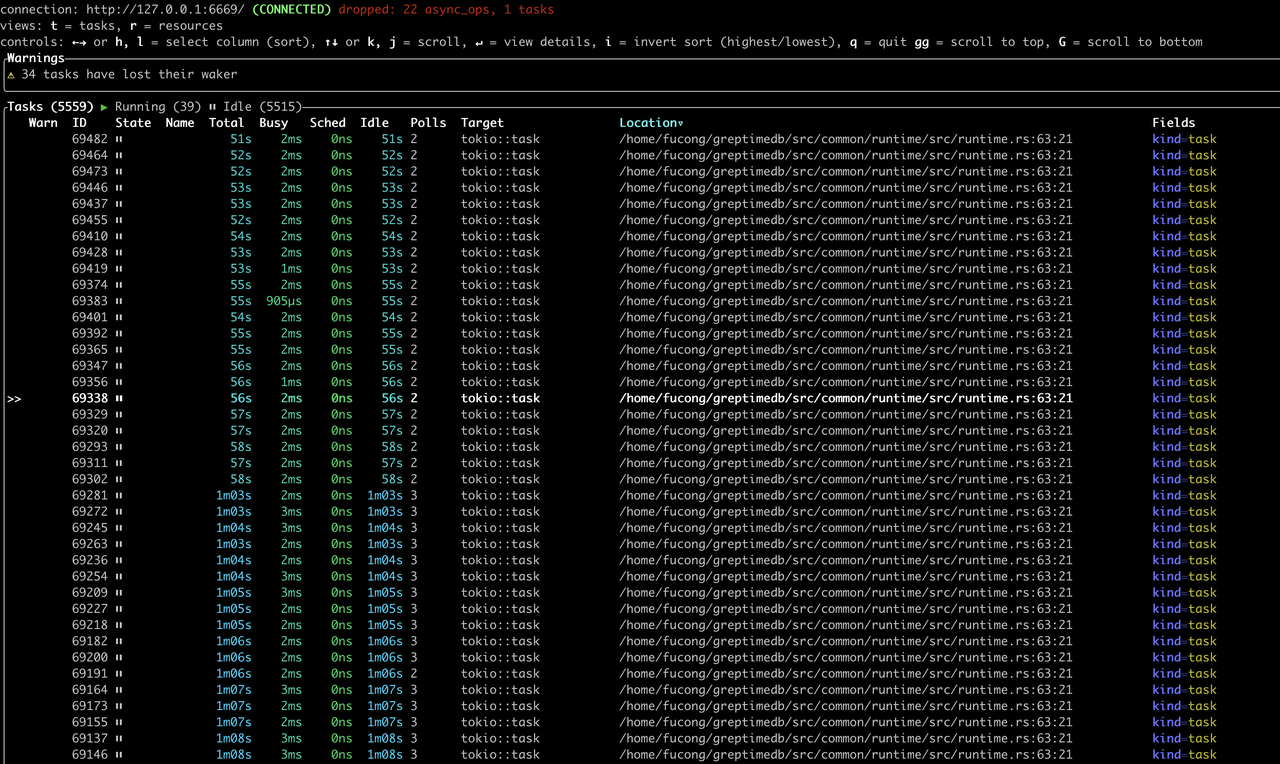The image size is (1280, 764).
Task: Click the pause state icon for task 69146
Action: (118, 754)
